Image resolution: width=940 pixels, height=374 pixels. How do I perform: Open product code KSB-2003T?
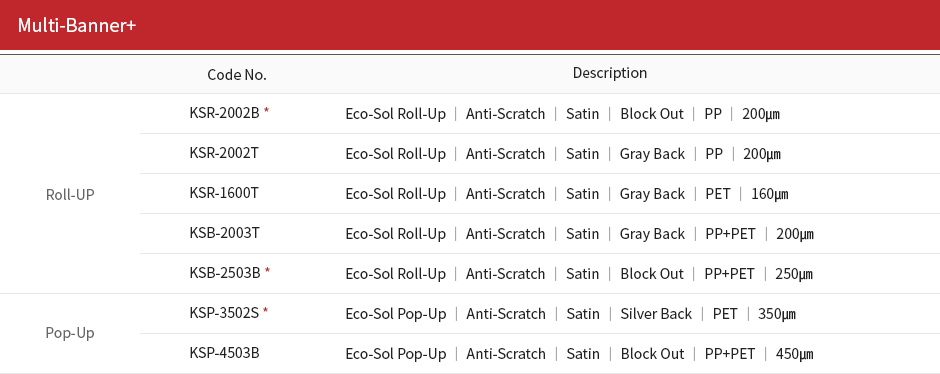pyautogui.click(x=225, y=233)
